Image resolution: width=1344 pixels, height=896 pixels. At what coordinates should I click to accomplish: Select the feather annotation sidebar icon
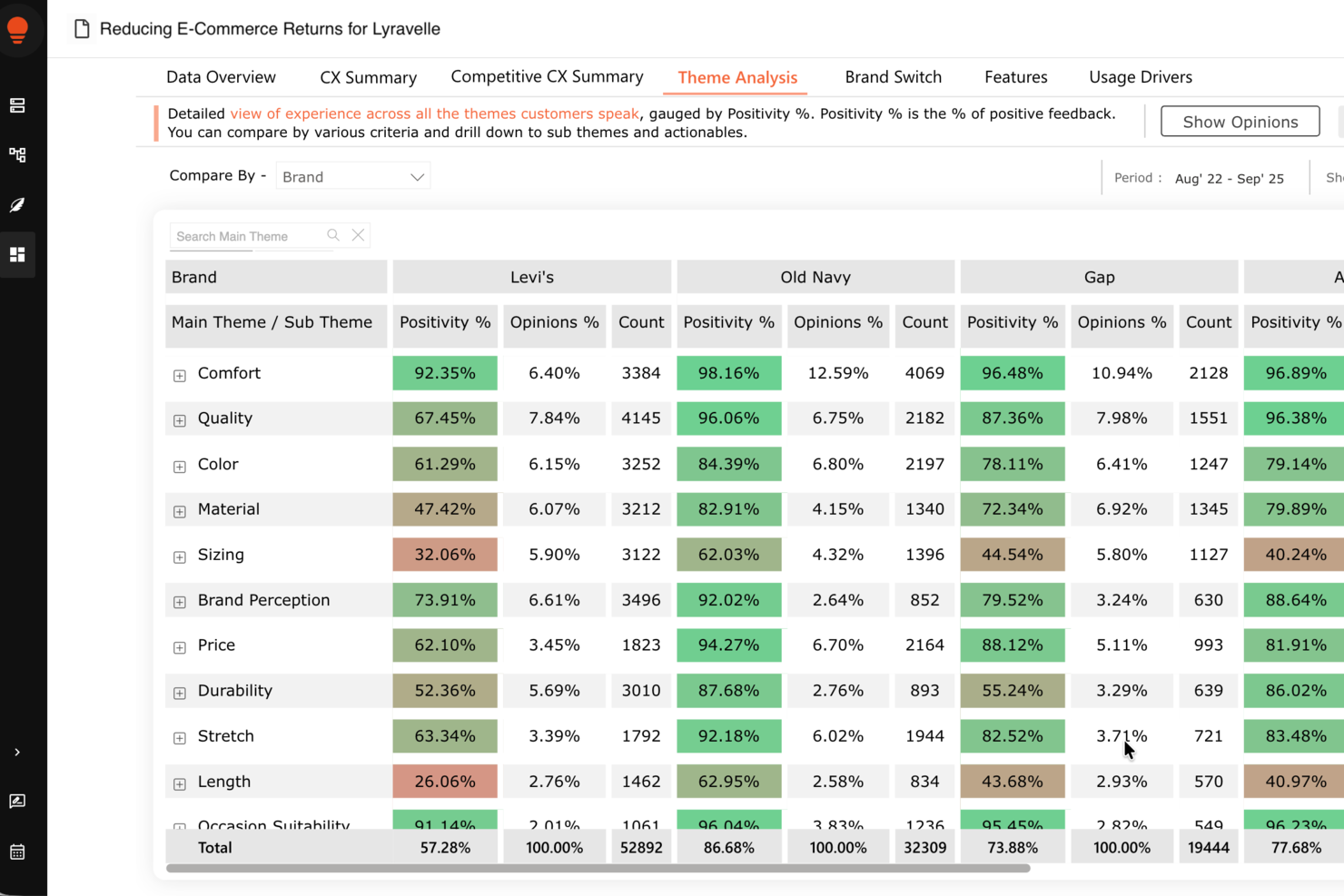coord(16,205)
